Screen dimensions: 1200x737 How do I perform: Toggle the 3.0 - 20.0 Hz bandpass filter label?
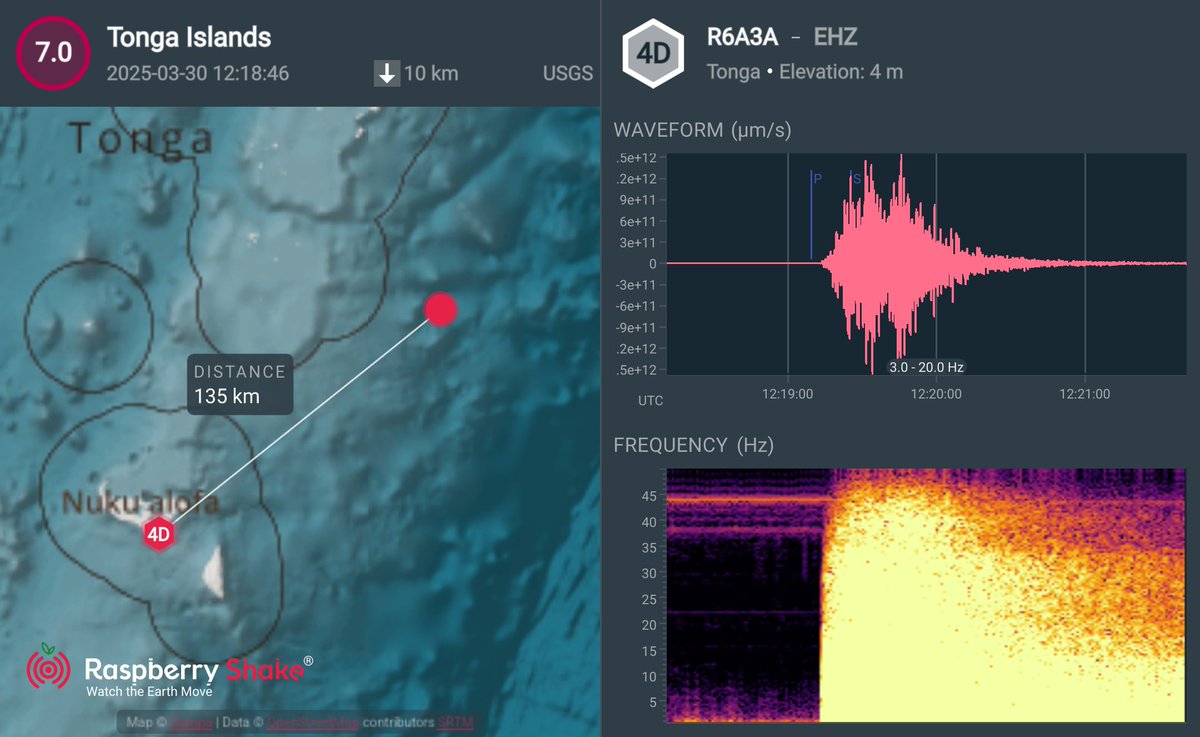(927, 367)
